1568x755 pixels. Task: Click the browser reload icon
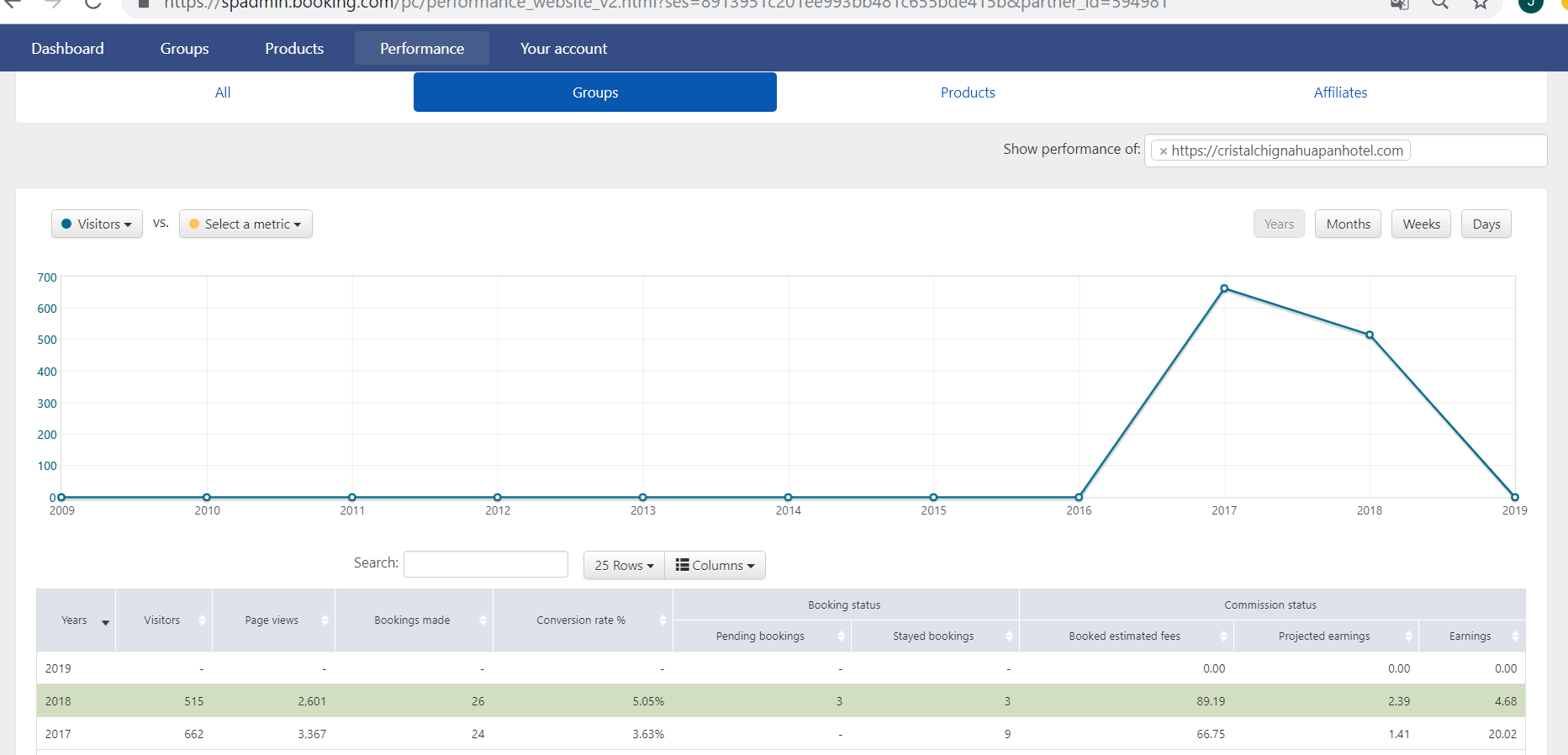92,4
